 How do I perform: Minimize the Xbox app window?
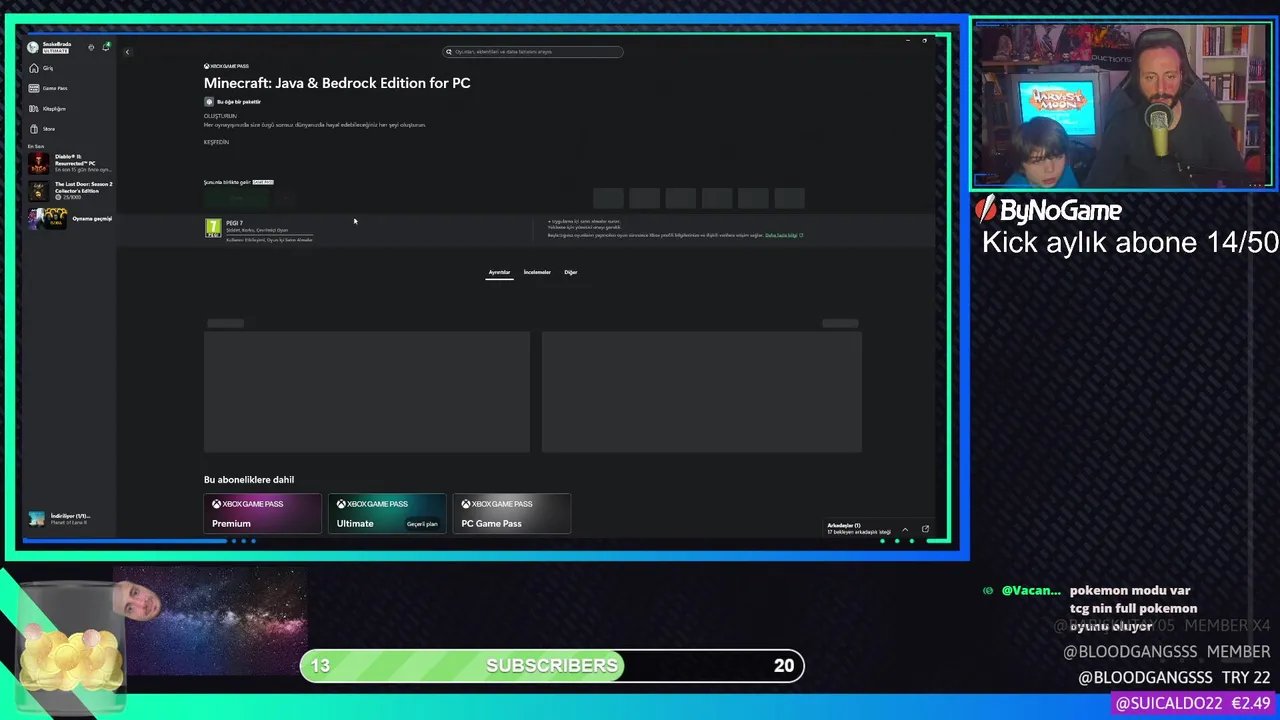tap(907, 41)
